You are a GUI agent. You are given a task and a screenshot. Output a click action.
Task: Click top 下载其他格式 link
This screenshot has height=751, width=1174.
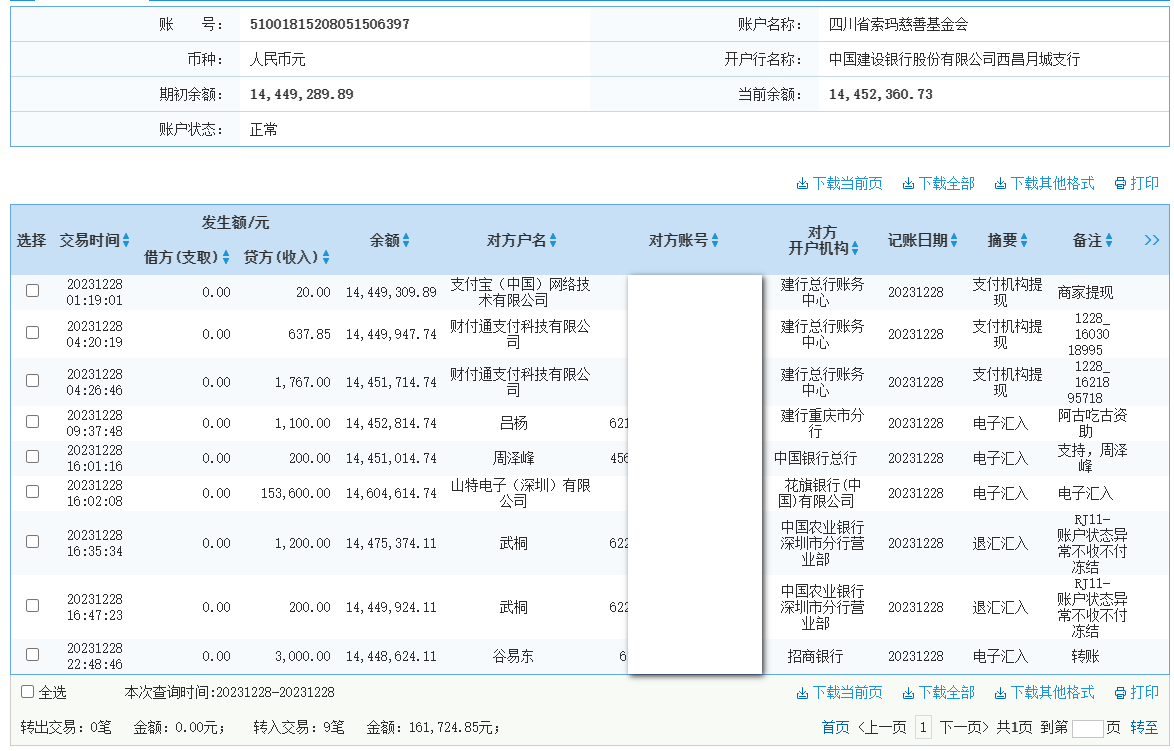pyautogui.click(x=1044, y=183)
